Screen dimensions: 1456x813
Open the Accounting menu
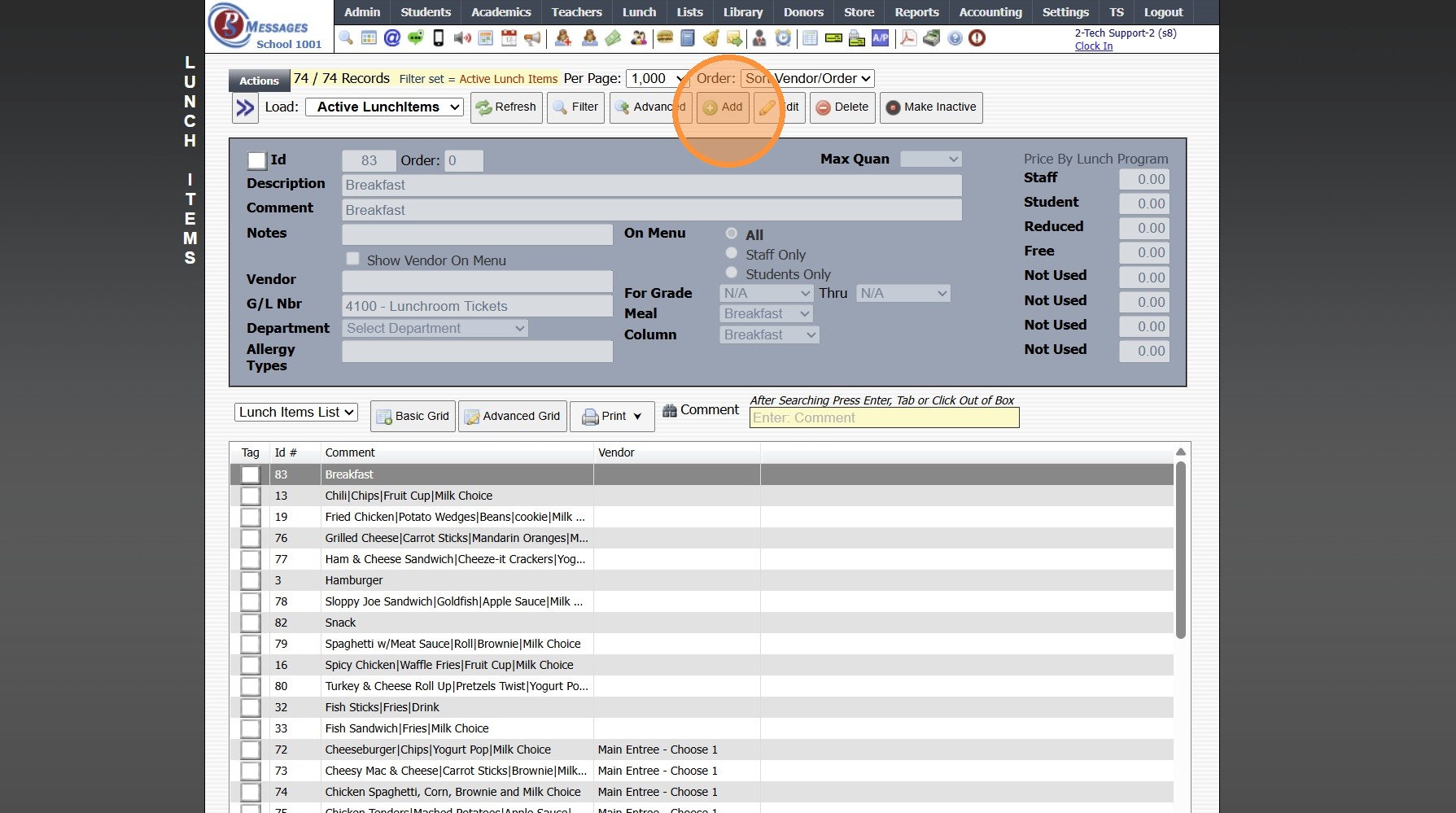coord(990,12)
